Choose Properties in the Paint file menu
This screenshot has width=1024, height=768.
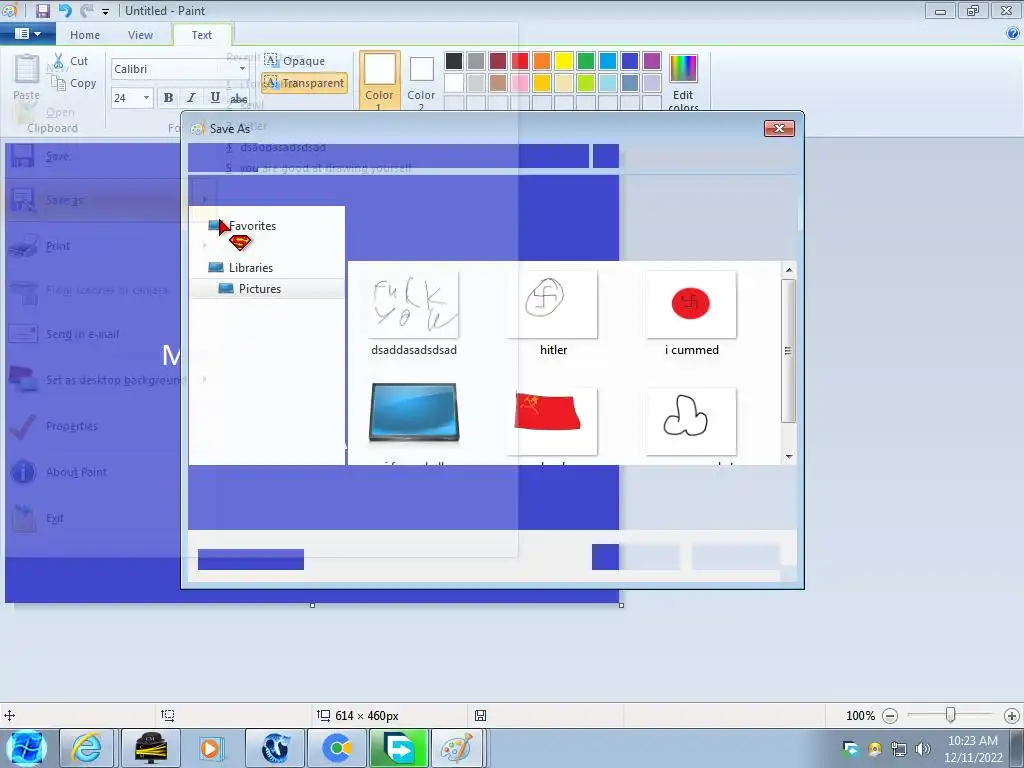(72, 426)
